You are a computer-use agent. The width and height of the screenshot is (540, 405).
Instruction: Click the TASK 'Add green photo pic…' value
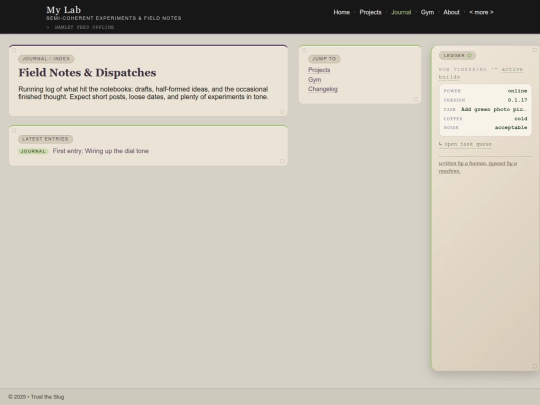[x=494, y=109]
